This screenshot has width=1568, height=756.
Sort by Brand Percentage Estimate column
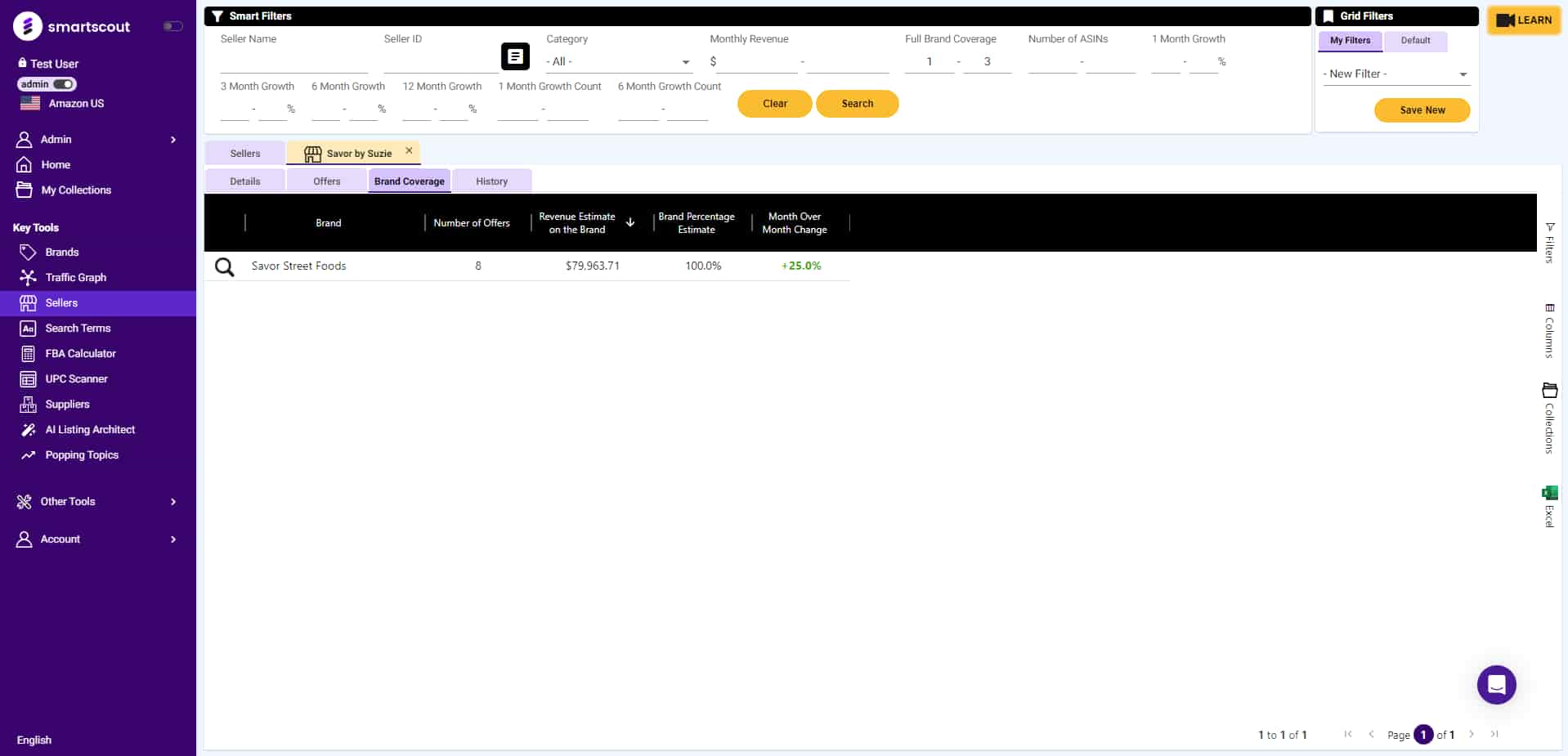click(x=697, y=223)
